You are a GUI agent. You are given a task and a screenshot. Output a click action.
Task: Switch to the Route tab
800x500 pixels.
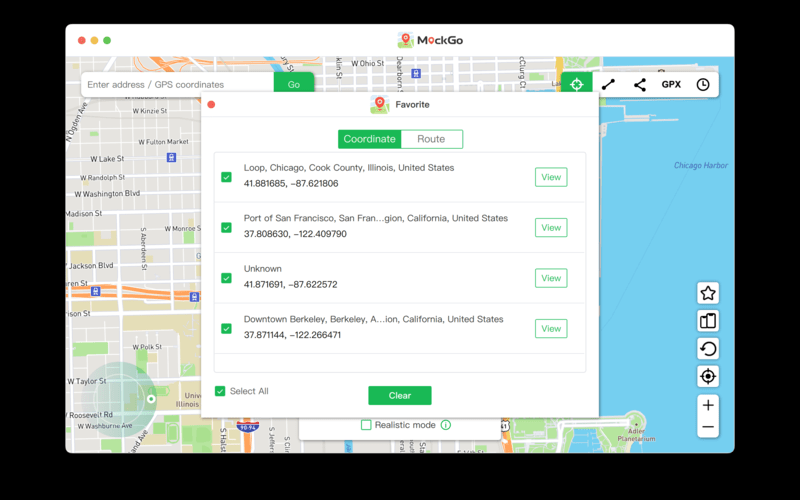[x=432, y=139]
